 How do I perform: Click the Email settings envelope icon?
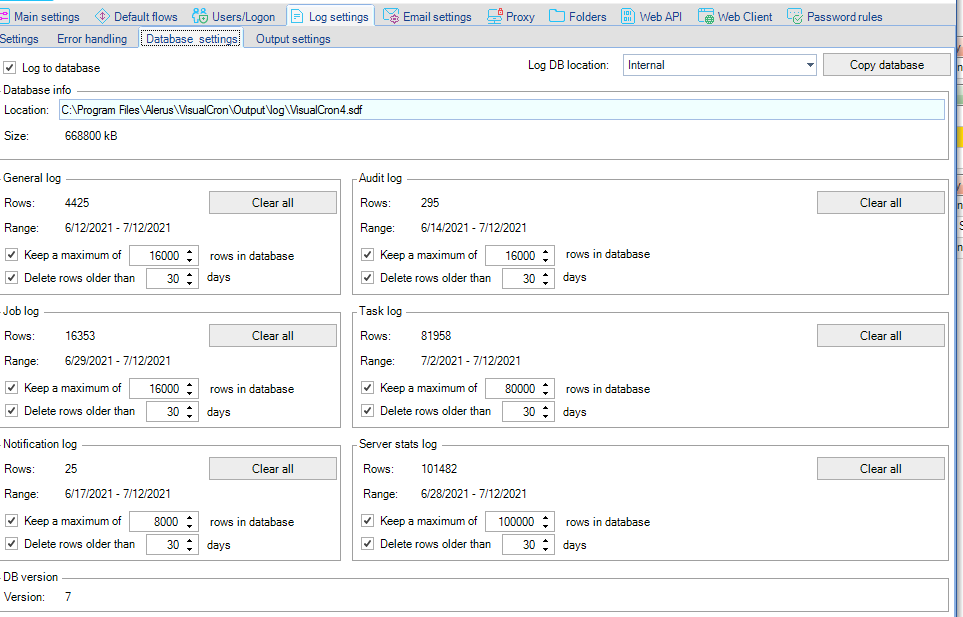click(391, 16)
